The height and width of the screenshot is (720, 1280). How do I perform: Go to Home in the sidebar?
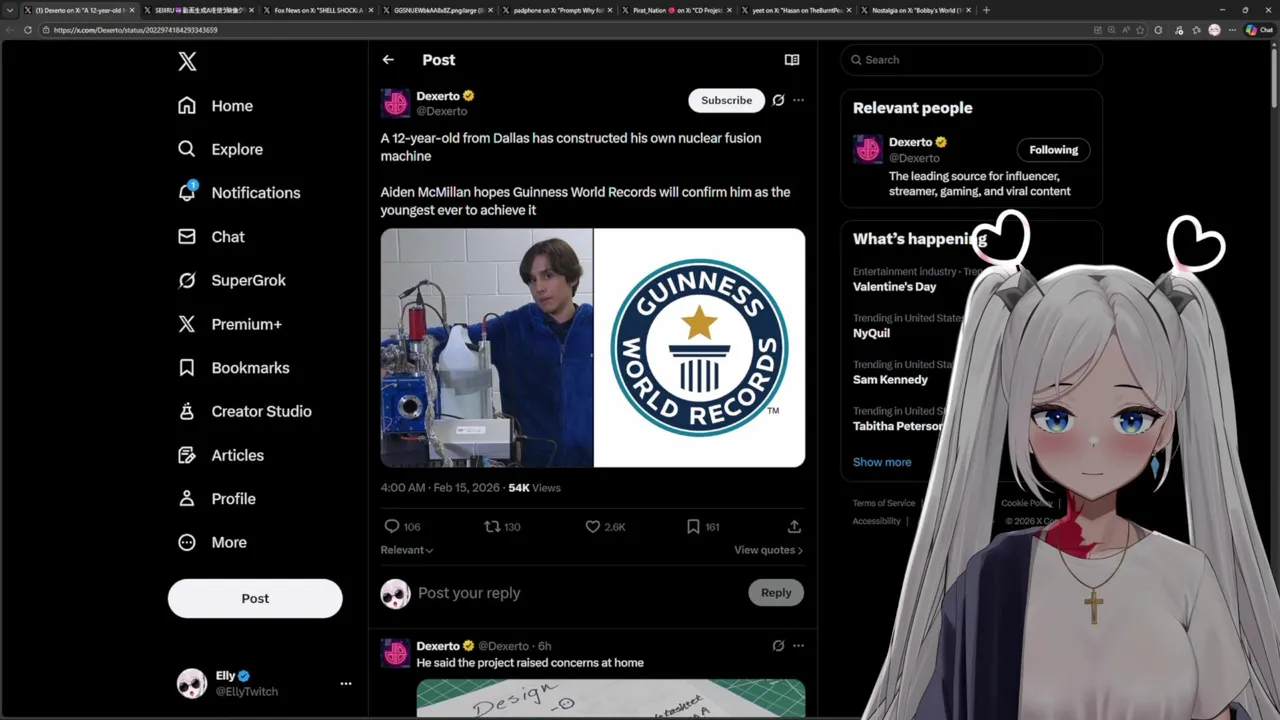coord(215,106)
